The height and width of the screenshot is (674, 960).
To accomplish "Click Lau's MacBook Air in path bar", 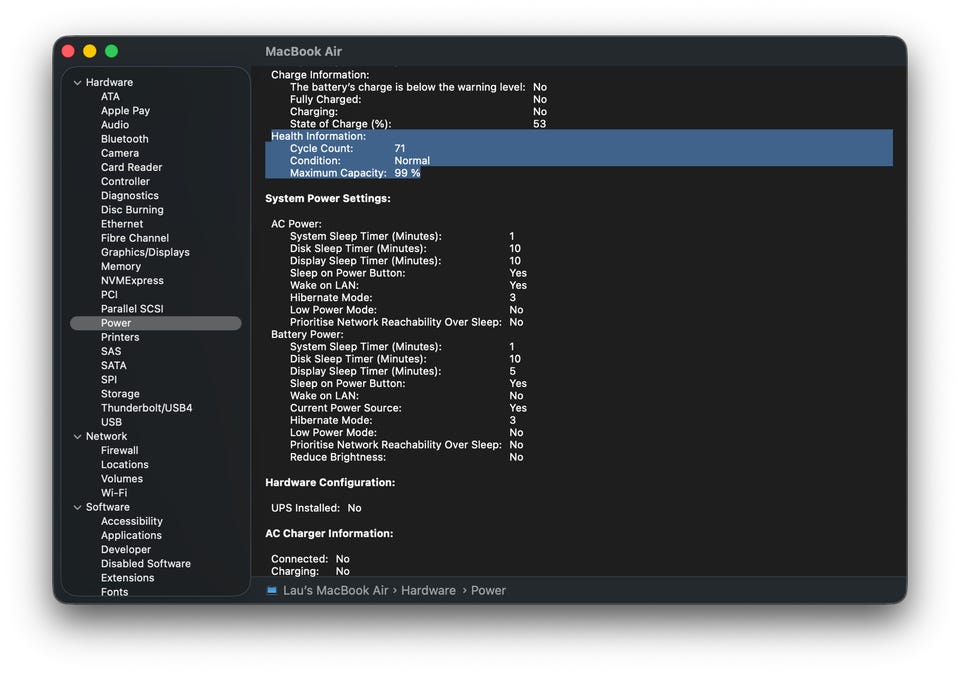I will click(x=335, y=591).
